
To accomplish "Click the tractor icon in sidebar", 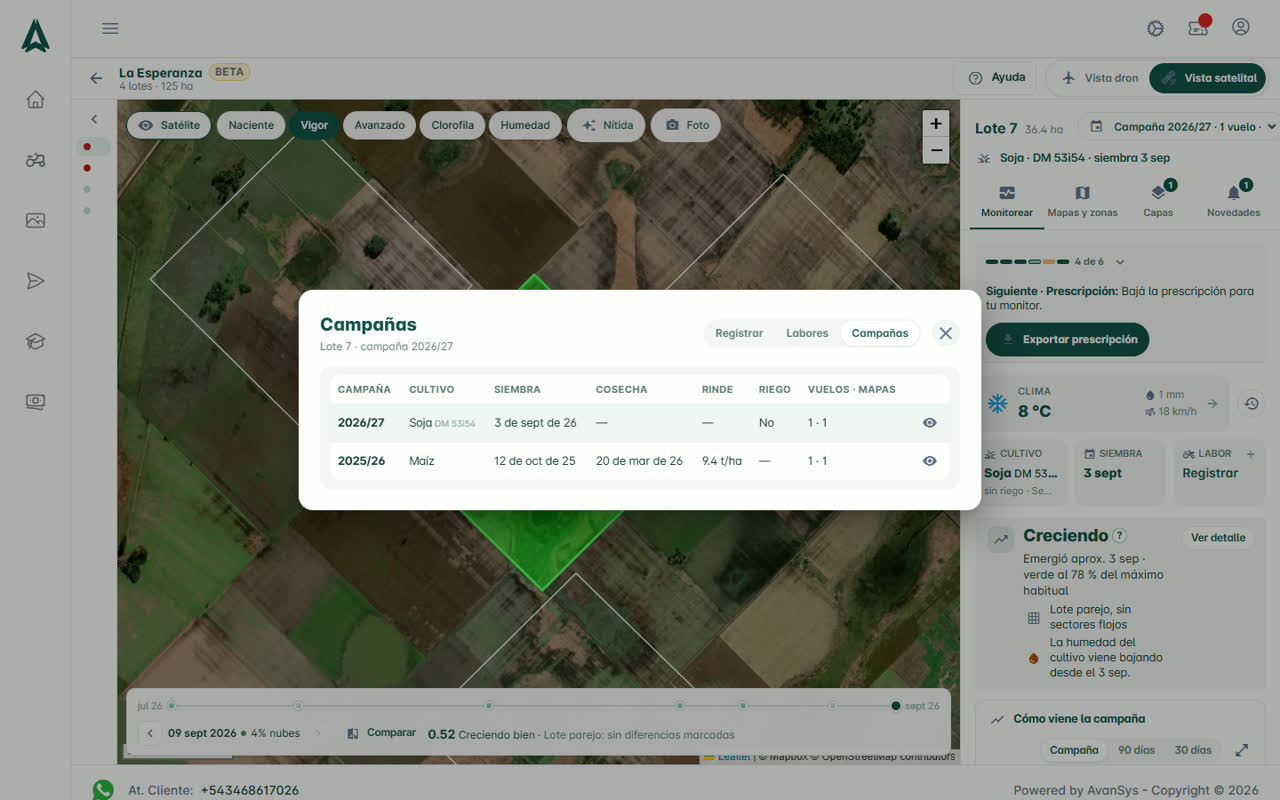I will tap(35, 160).
